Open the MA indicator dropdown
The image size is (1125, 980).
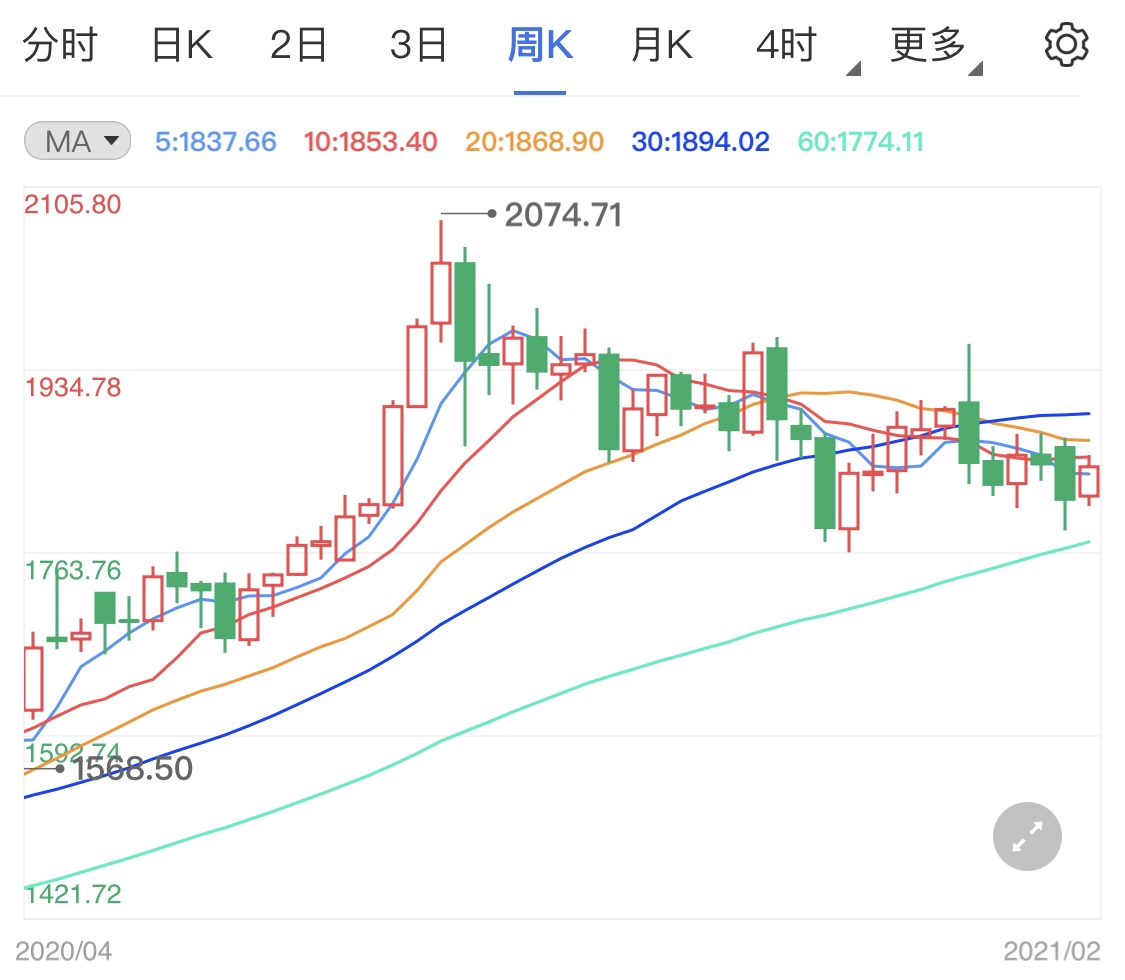point(75,141)
